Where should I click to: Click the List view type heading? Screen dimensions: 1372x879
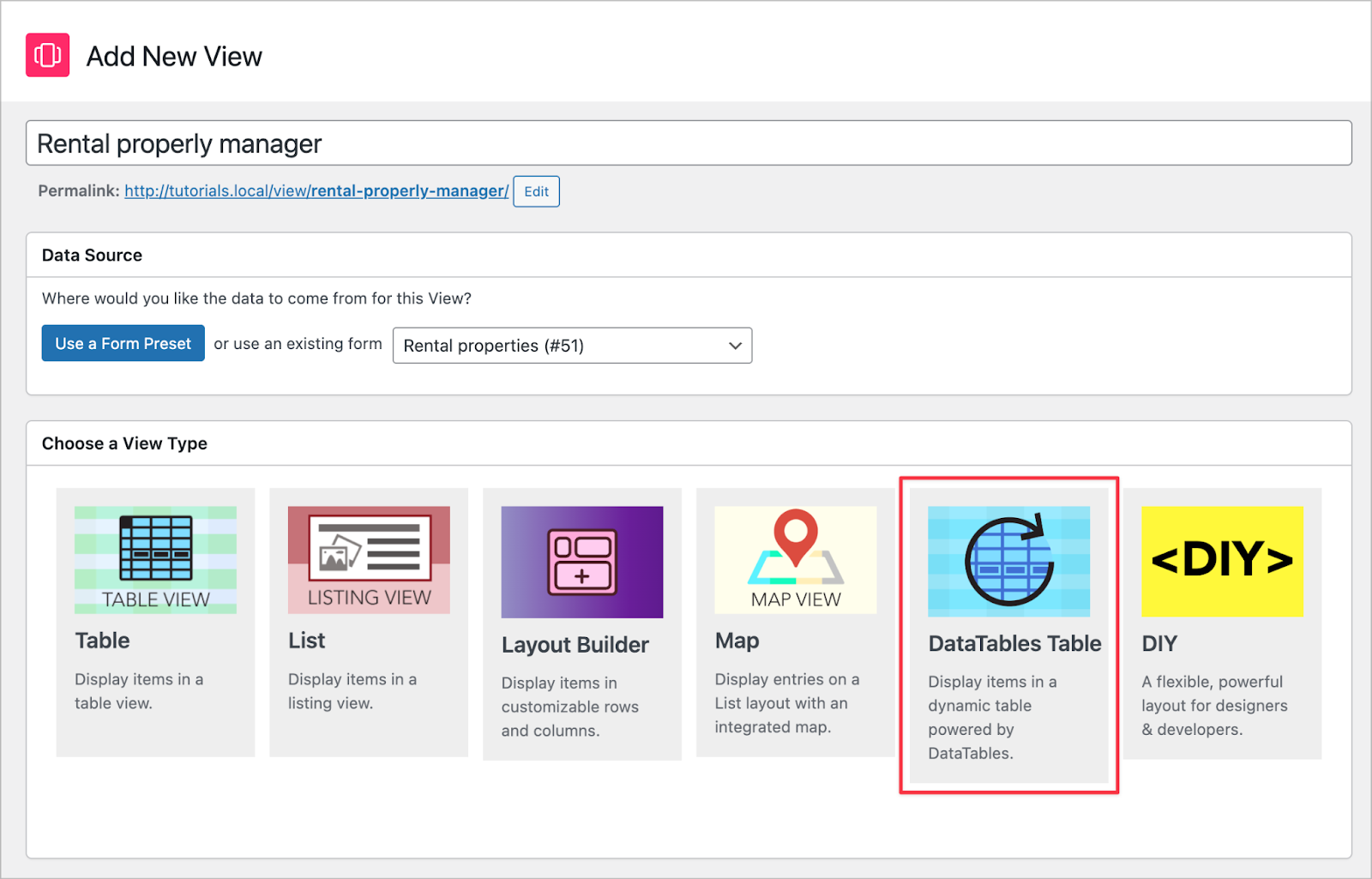[x=306, y=641]
